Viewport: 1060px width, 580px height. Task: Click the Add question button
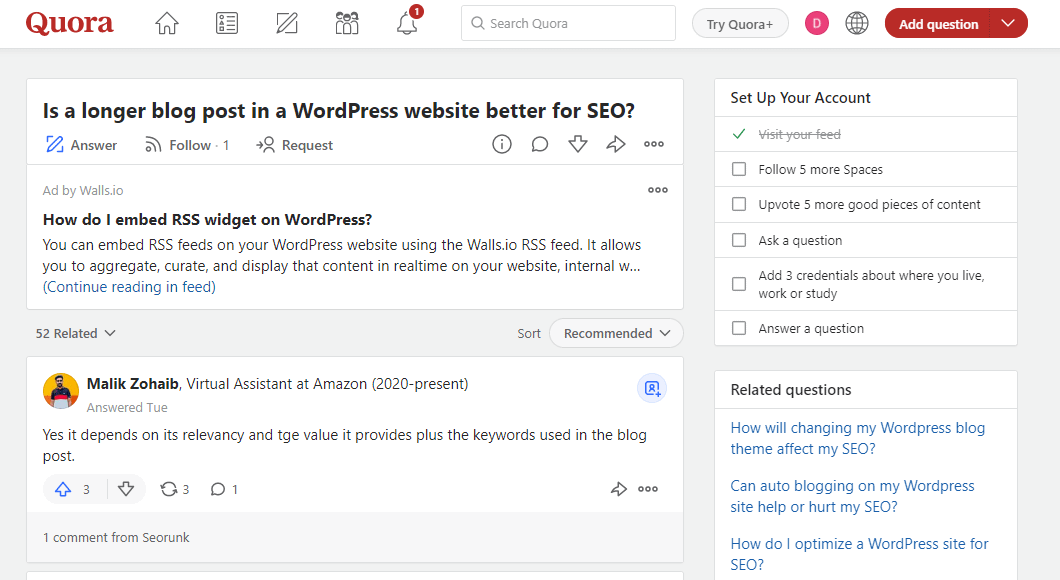coord(938,24)
